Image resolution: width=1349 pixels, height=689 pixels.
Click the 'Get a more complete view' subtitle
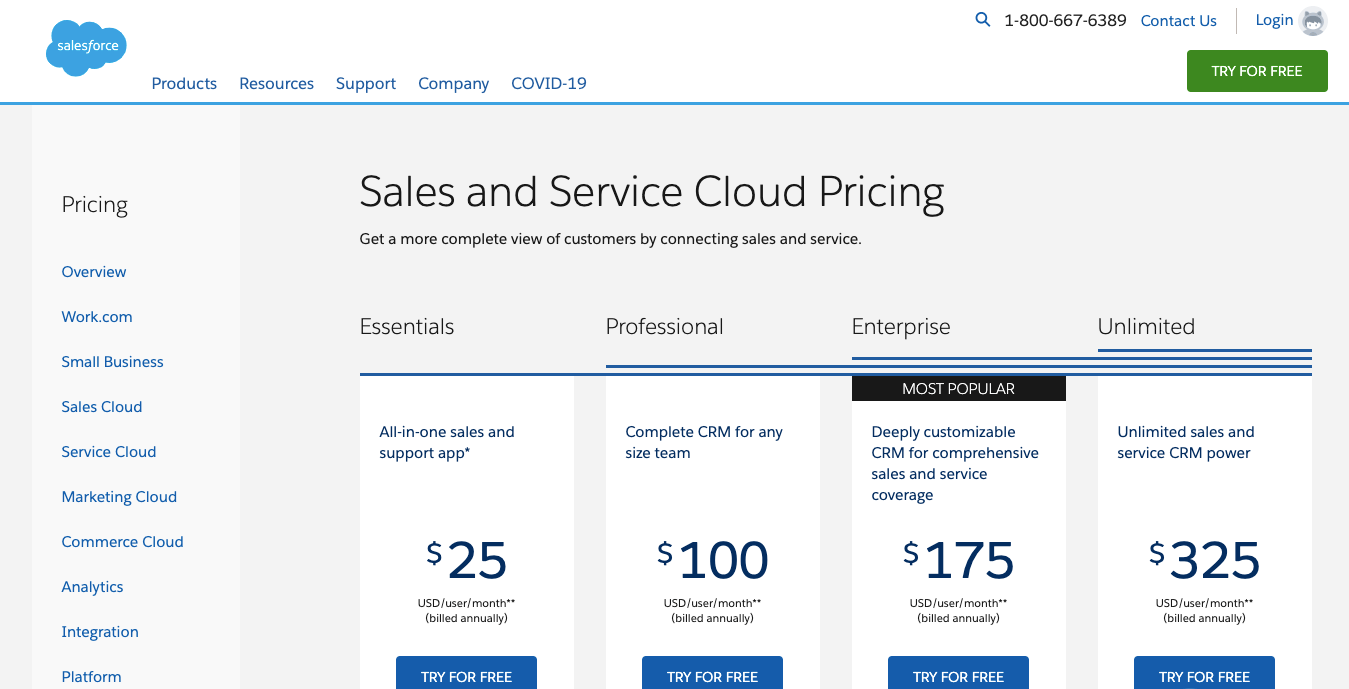pyautogui.click(x=610, y=239)
